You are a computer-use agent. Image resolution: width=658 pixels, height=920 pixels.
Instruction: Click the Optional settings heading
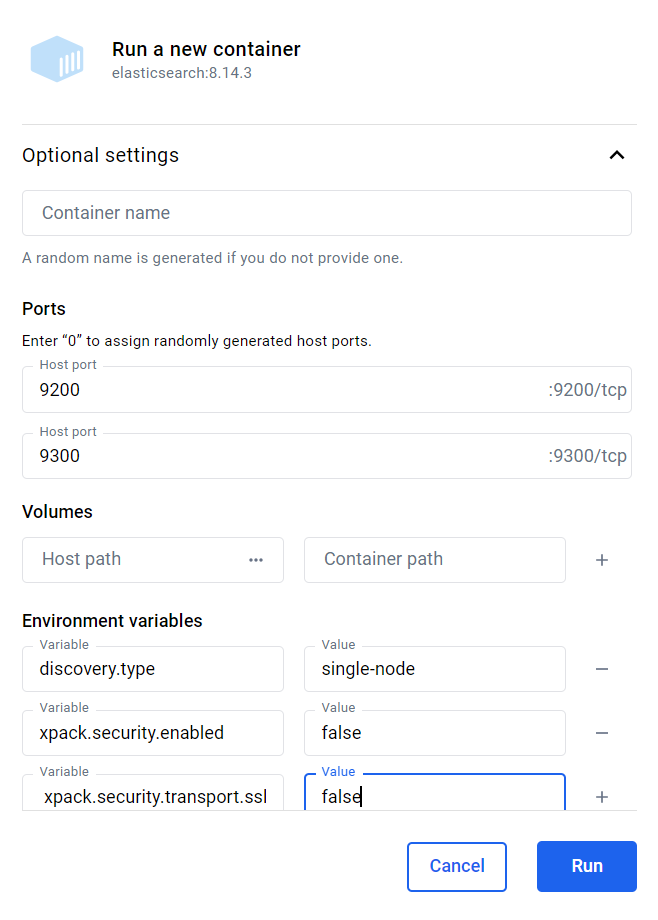tap(100, 155)
